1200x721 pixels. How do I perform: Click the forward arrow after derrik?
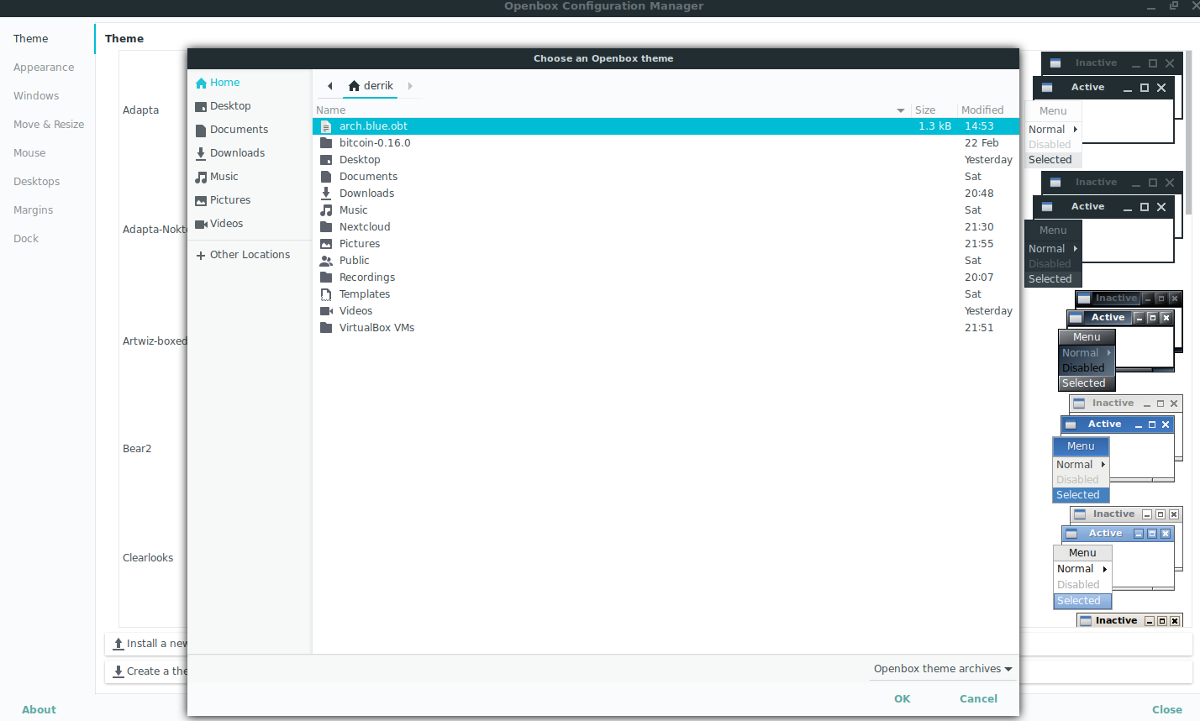[x=410, y=86]
